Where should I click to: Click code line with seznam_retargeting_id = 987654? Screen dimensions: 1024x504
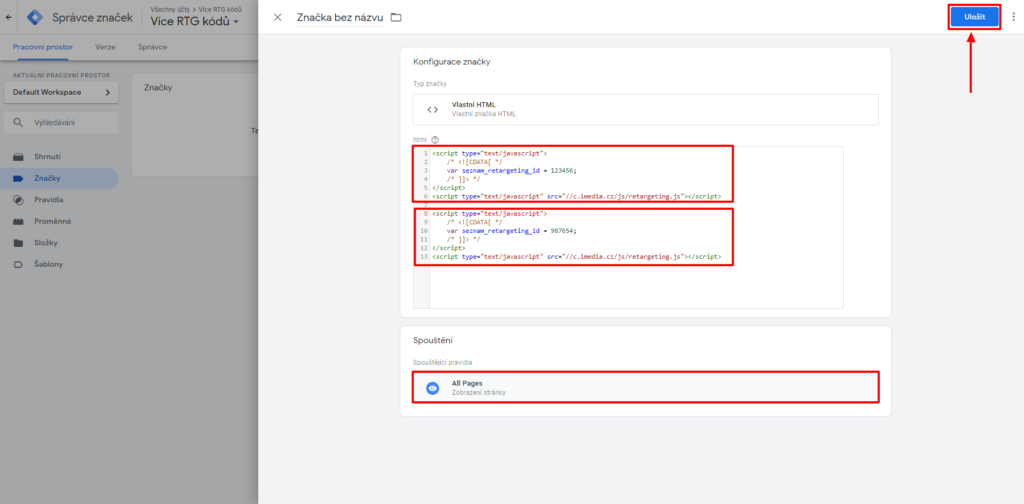click(512, 230)
